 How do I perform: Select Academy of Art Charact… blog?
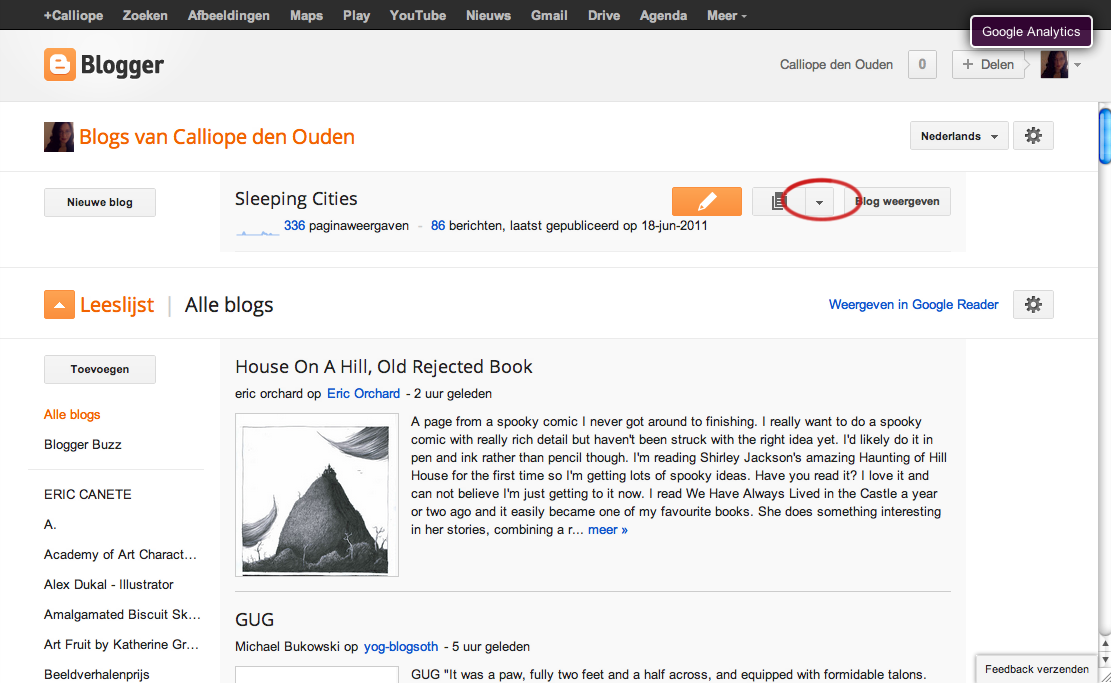click(120, 555)
